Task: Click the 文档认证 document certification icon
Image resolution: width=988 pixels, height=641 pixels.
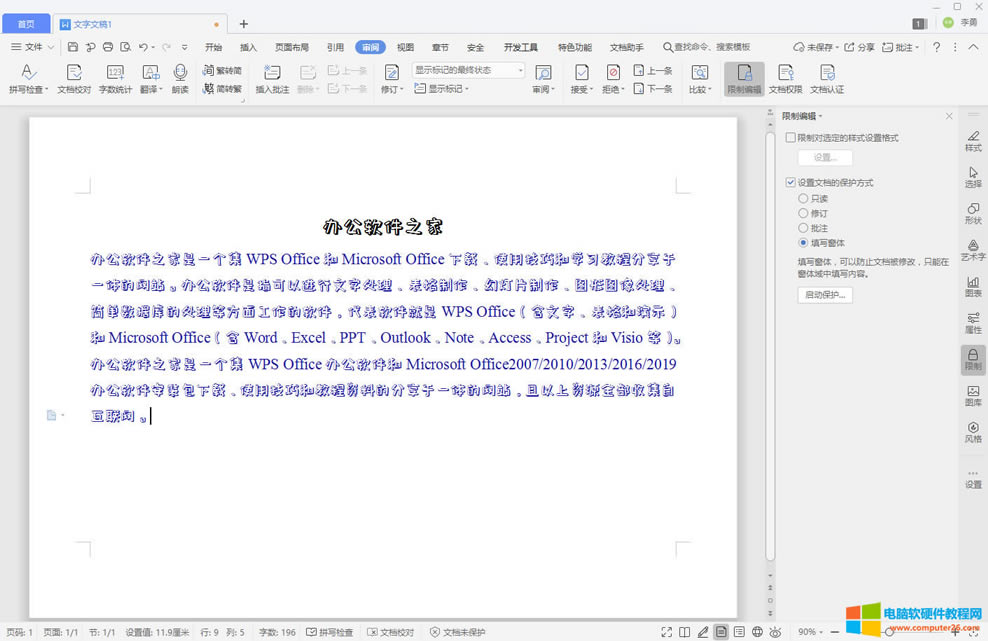Action: click(826, 73)
